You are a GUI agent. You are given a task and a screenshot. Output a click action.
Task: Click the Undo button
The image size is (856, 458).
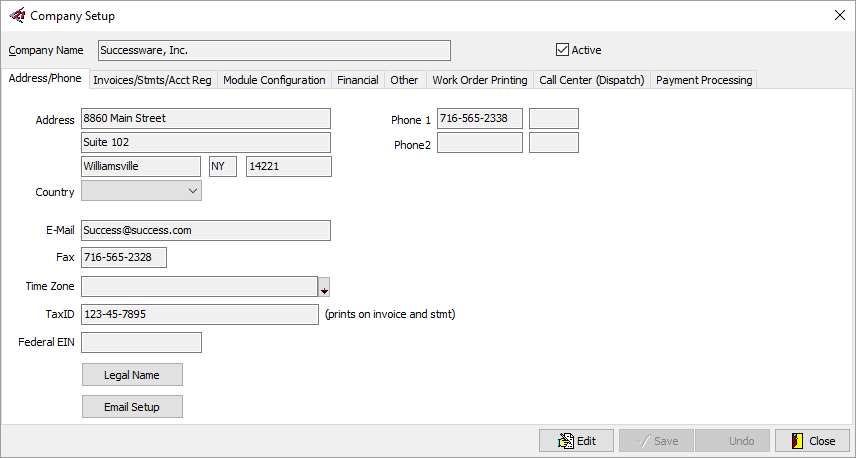(733, 441)
